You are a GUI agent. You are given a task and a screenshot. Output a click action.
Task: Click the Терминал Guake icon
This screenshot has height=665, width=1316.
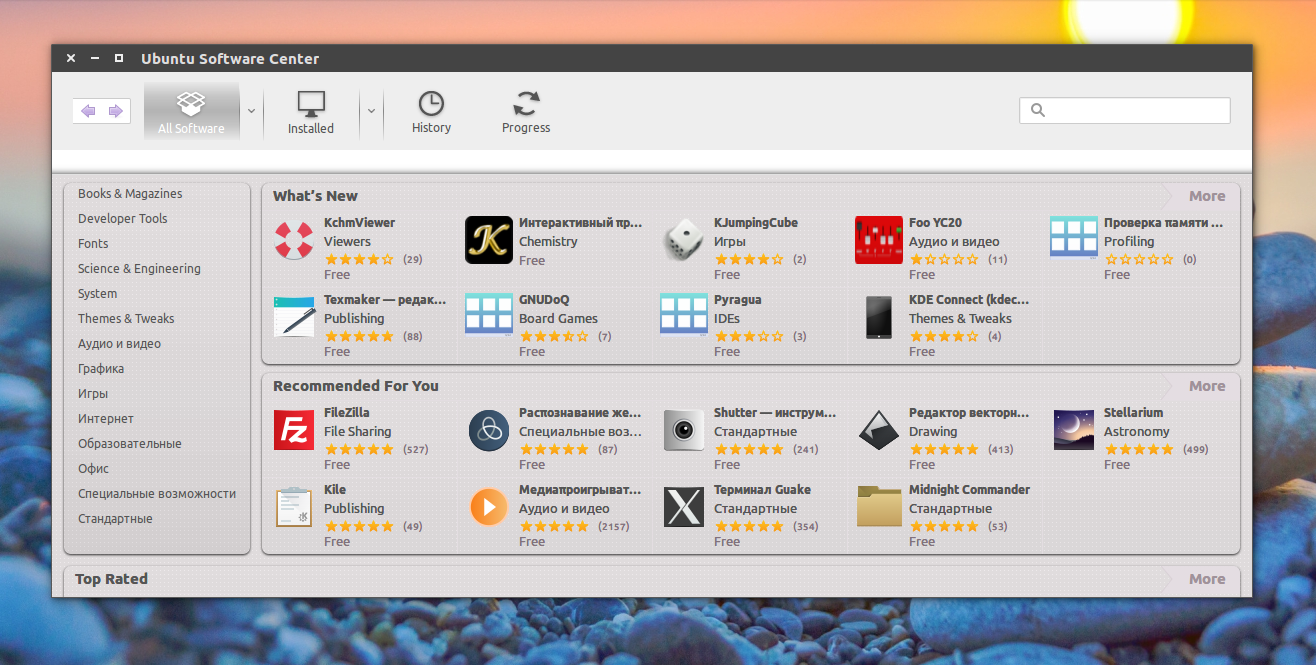pyautogui.click(x=683, y=507)
